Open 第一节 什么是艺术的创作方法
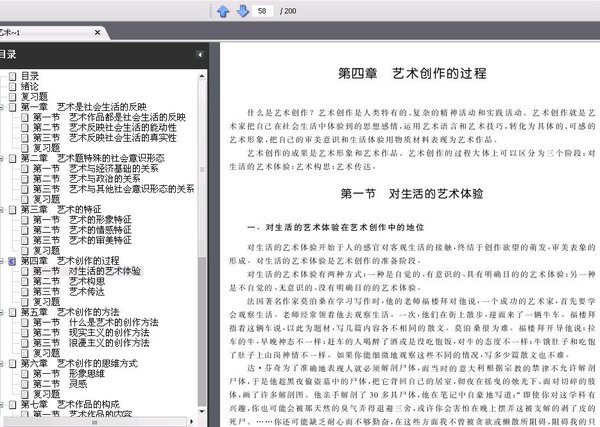This screenshot has width=600, height=427. tap(96, 323)
